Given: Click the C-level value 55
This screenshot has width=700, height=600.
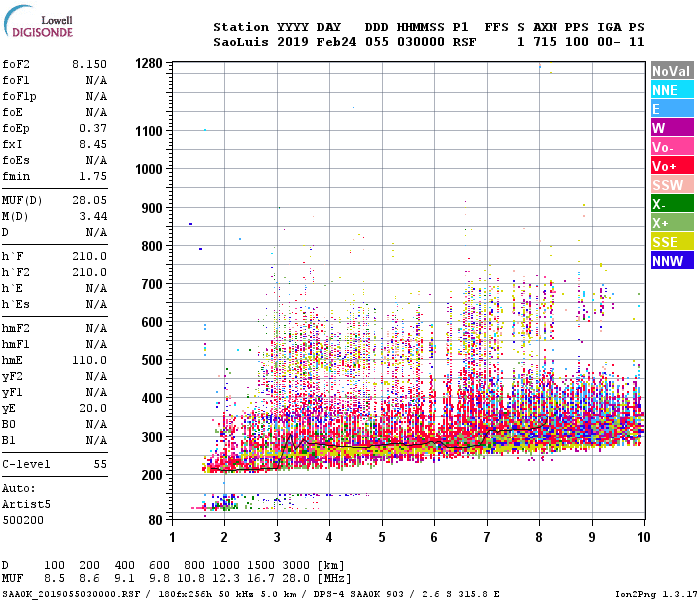Looking at the screenshot, I should point(100,464).
